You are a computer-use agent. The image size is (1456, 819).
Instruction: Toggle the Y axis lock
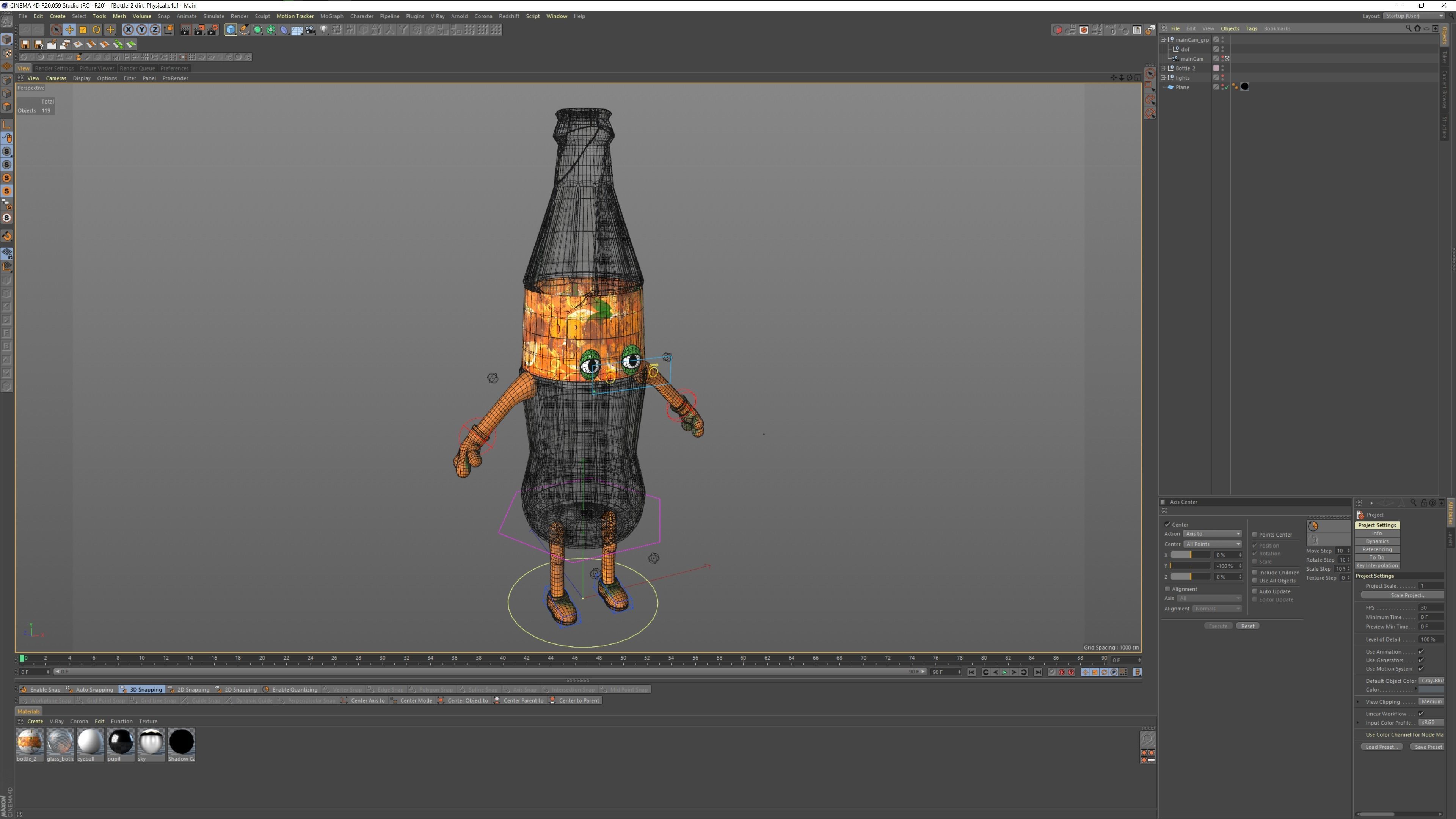pyautogui.click(x=141, y=30)
